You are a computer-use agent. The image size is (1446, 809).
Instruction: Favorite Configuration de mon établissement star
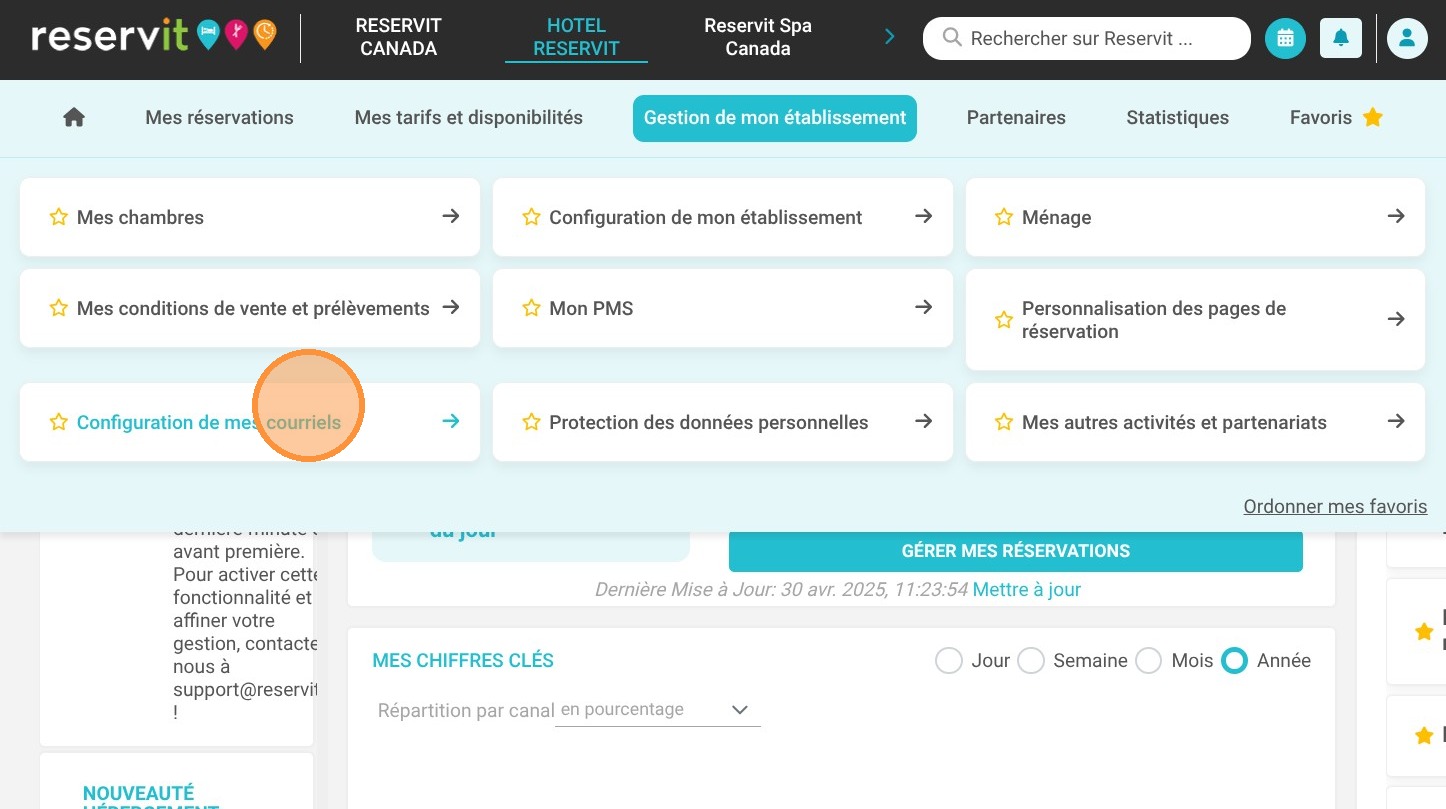[x=532, y=217]
